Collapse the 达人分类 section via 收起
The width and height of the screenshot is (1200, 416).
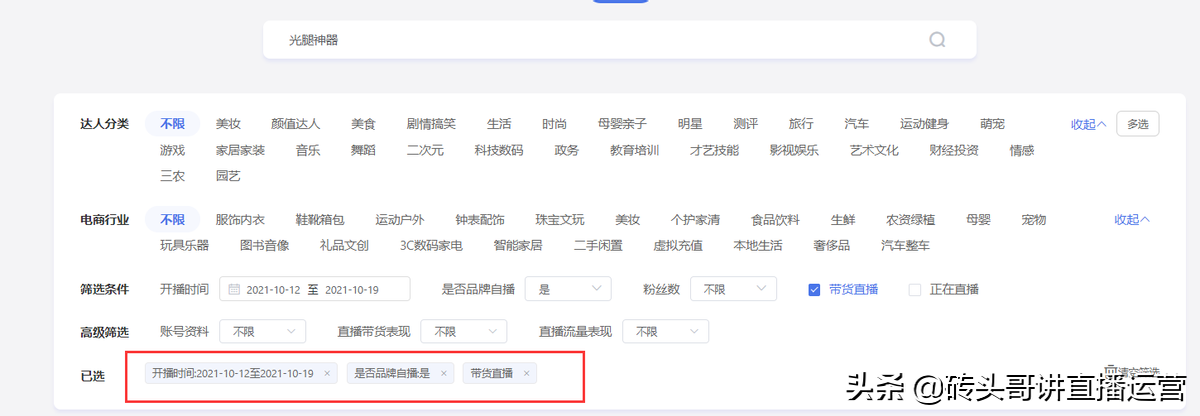[1089, 124]
